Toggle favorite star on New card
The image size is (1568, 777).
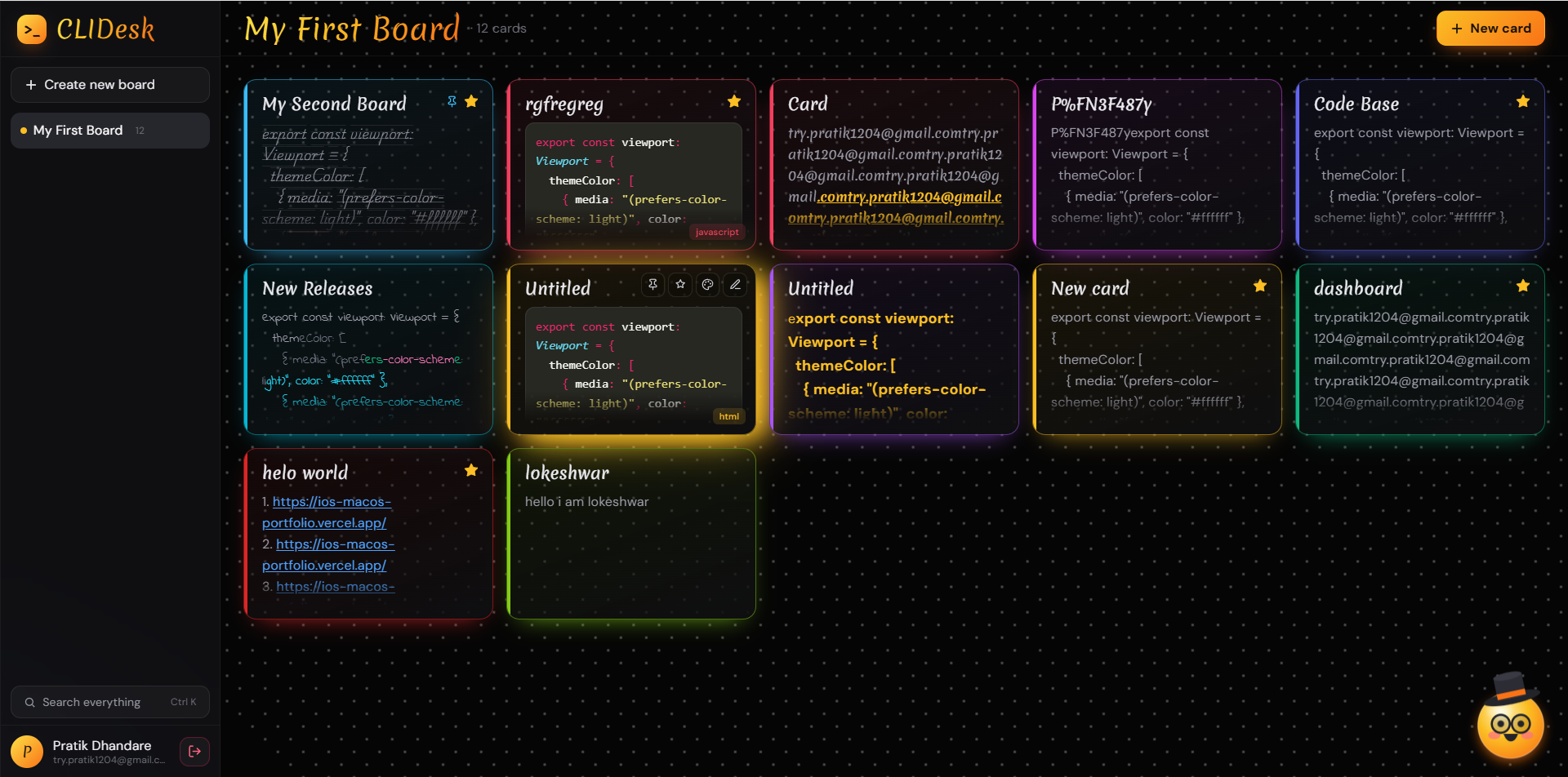point(1260,286)
